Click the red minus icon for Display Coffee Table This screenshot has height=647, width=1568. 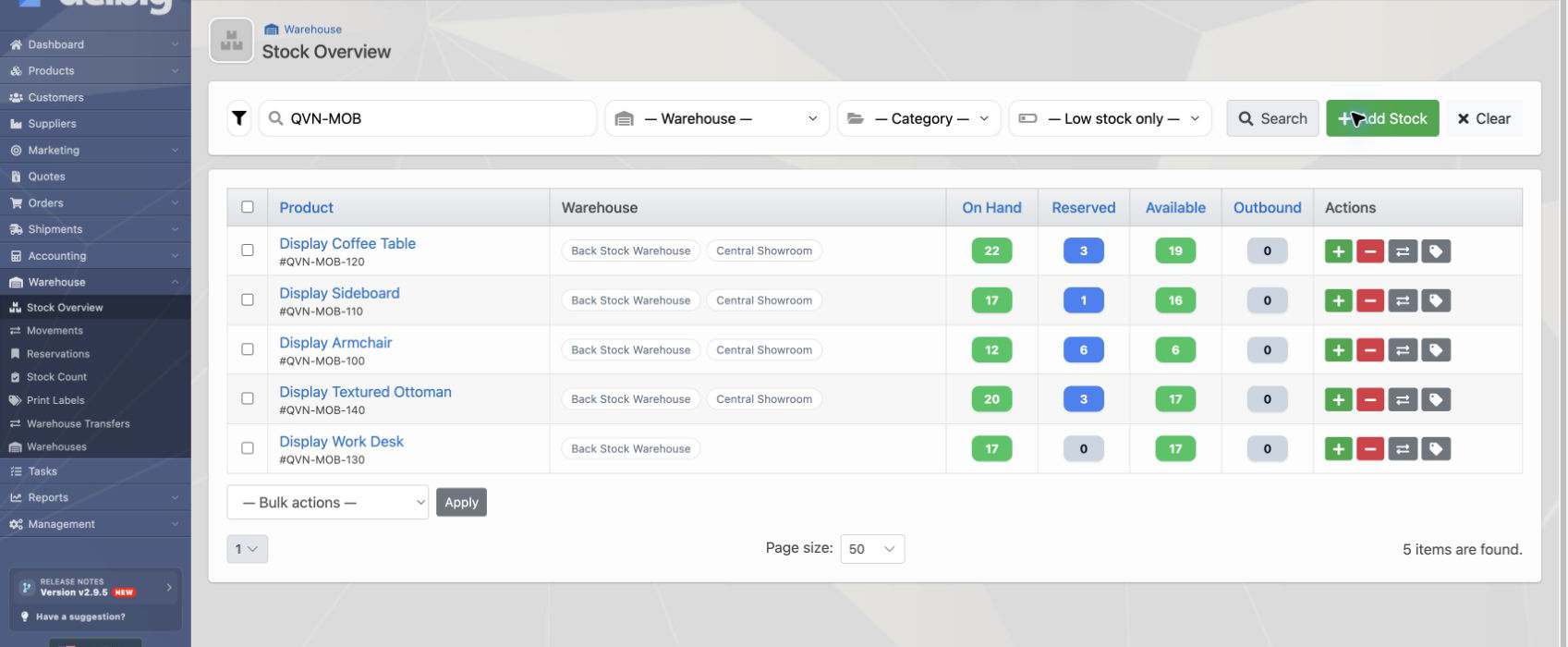[x=1370, y=251]
